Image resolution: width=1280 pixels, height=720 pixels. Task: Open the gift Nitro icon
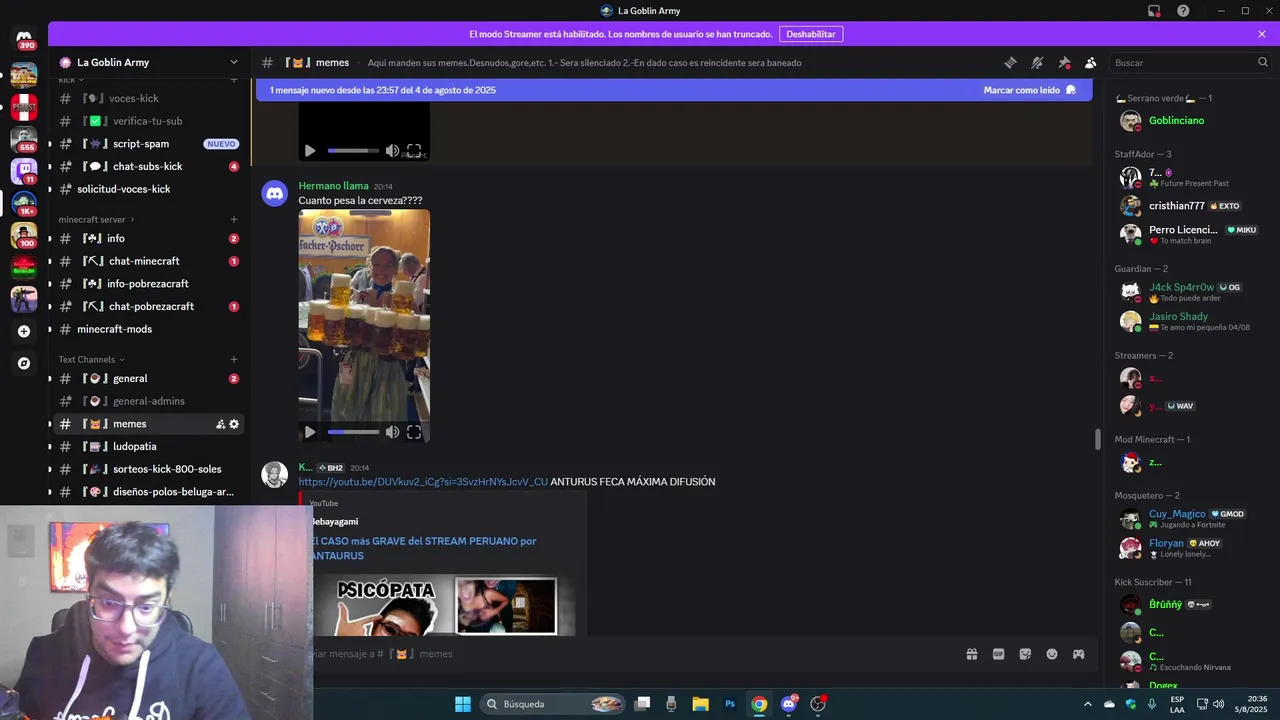[971, 654]
